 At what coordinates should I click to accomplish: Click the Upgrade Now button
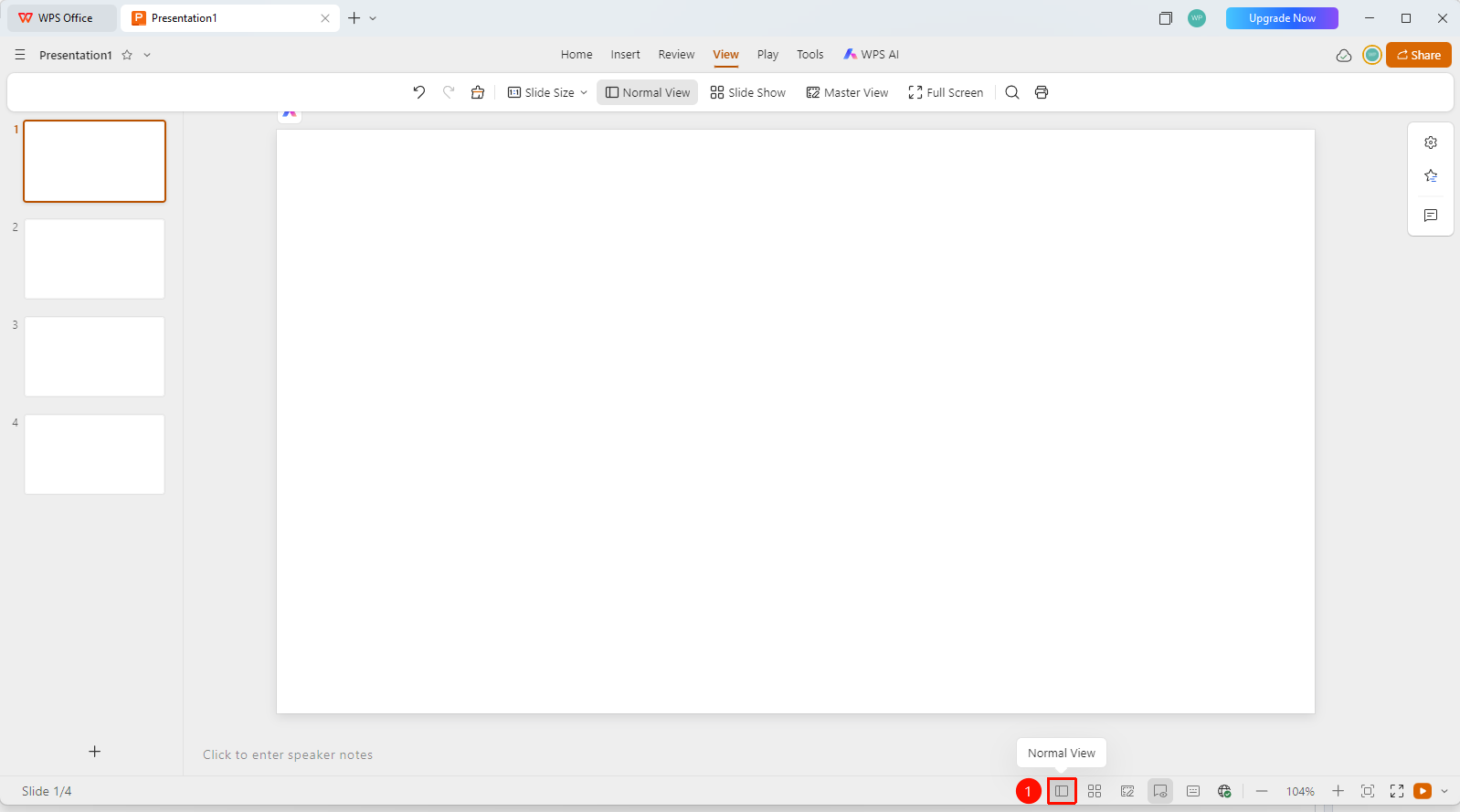coord(1282,18)
